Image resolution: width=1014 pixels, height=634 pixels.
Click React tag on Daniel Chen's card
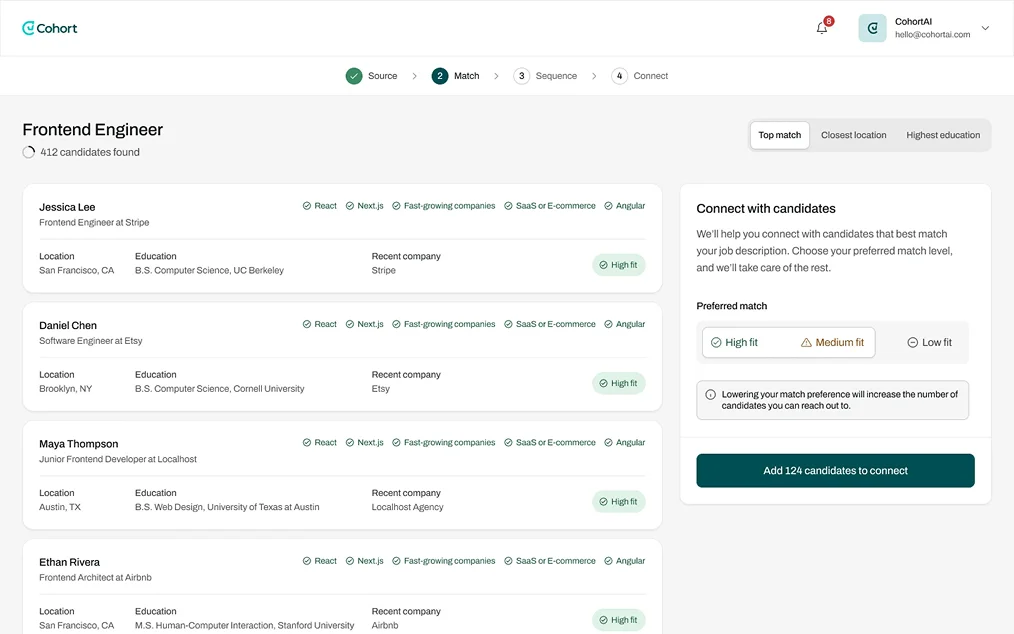pos(319,324)
